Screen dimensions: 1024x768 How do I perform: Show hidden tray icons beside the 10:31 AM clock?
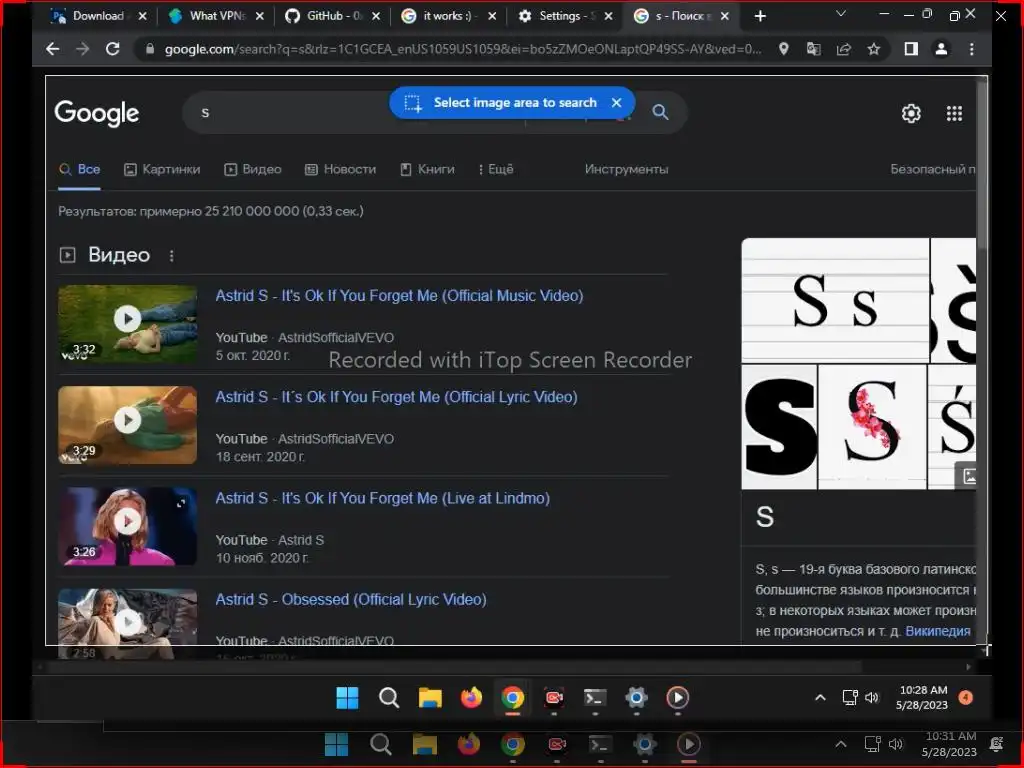[841, 744]
